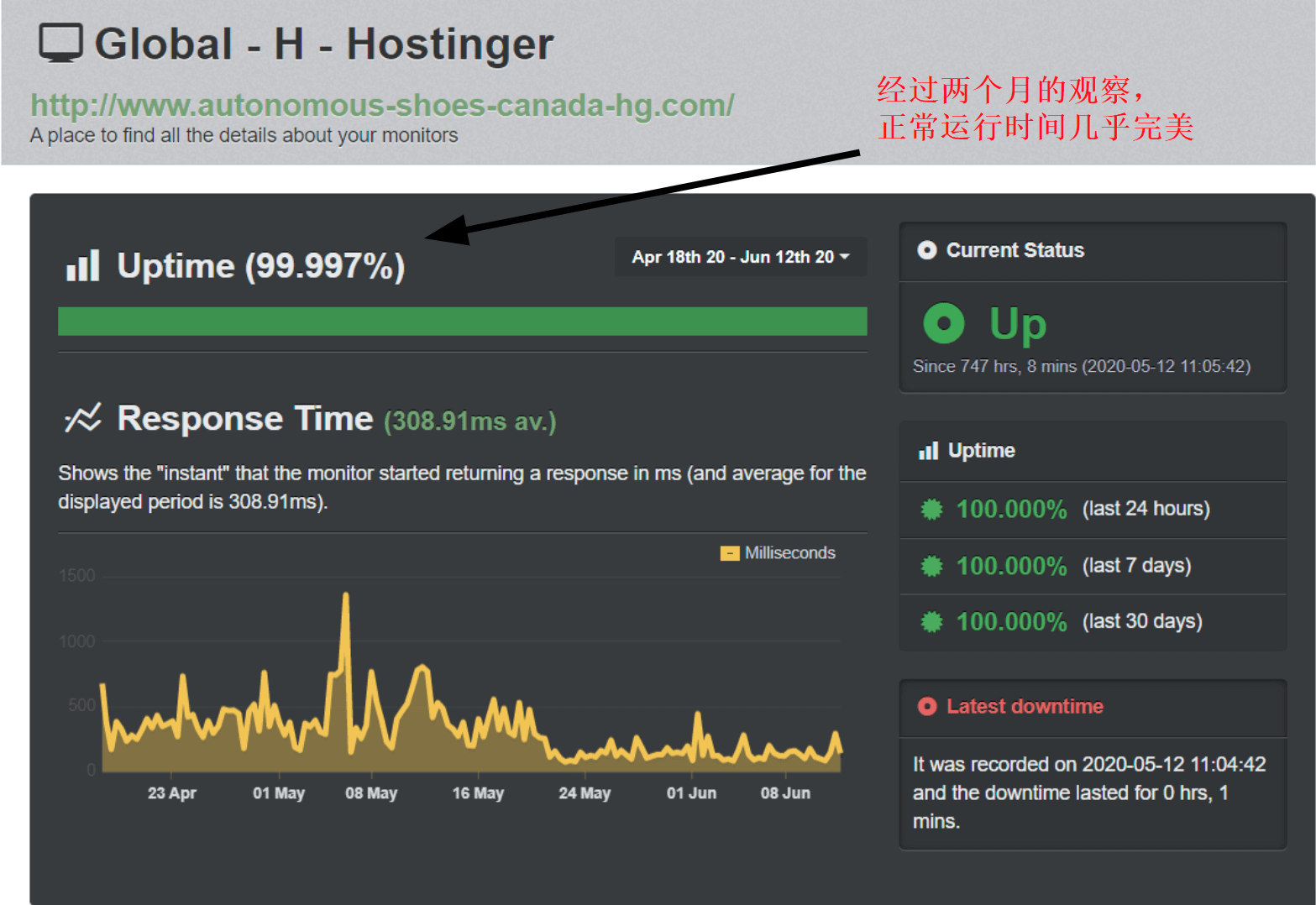This screenshot has width=1316, height=905.
Task: Open the Apr 18th 20 - Jun 12th 20 date range dropdown
Action: click(x=741, y=257)
